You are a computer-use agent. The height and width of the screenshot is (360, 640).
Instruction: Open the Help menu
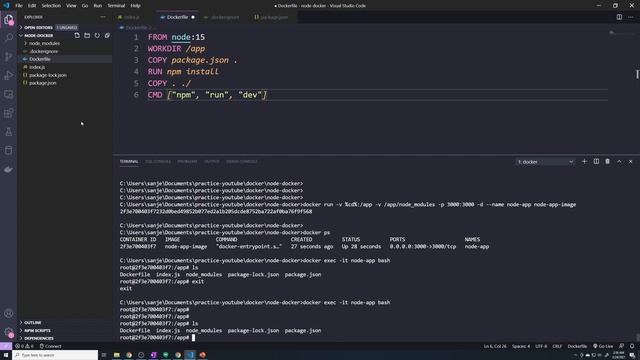coord(136,6)
